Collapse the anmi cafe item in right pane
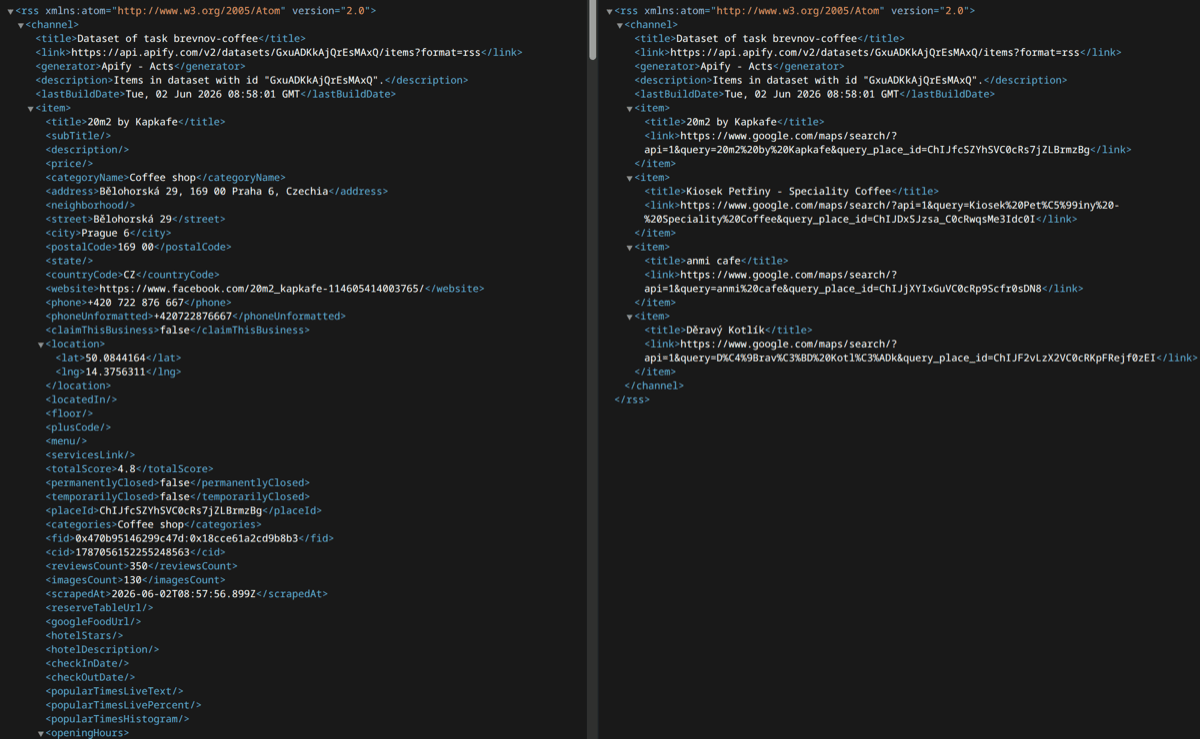The width and height of the screenshot is (1200, 739). [x=630, y=247]
